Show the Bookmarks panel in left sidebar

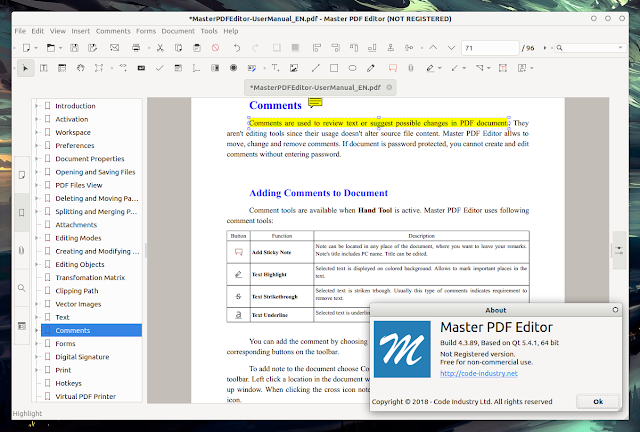tap(22, 212)
